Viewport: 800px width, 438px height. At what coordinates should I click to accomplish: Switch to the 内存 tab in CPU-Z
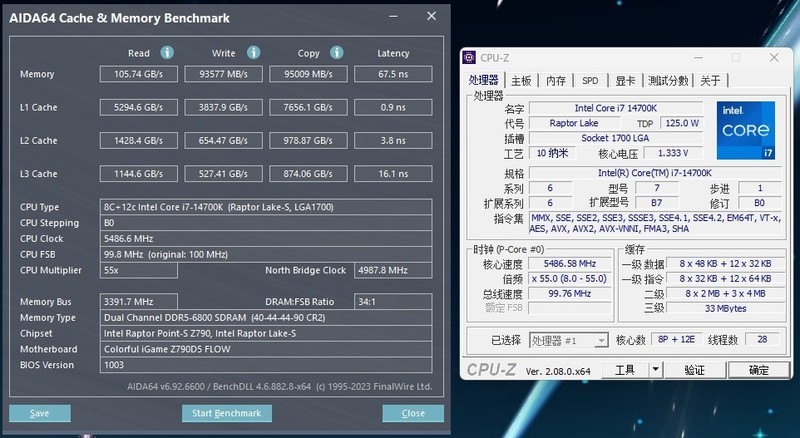coord(556,81)
